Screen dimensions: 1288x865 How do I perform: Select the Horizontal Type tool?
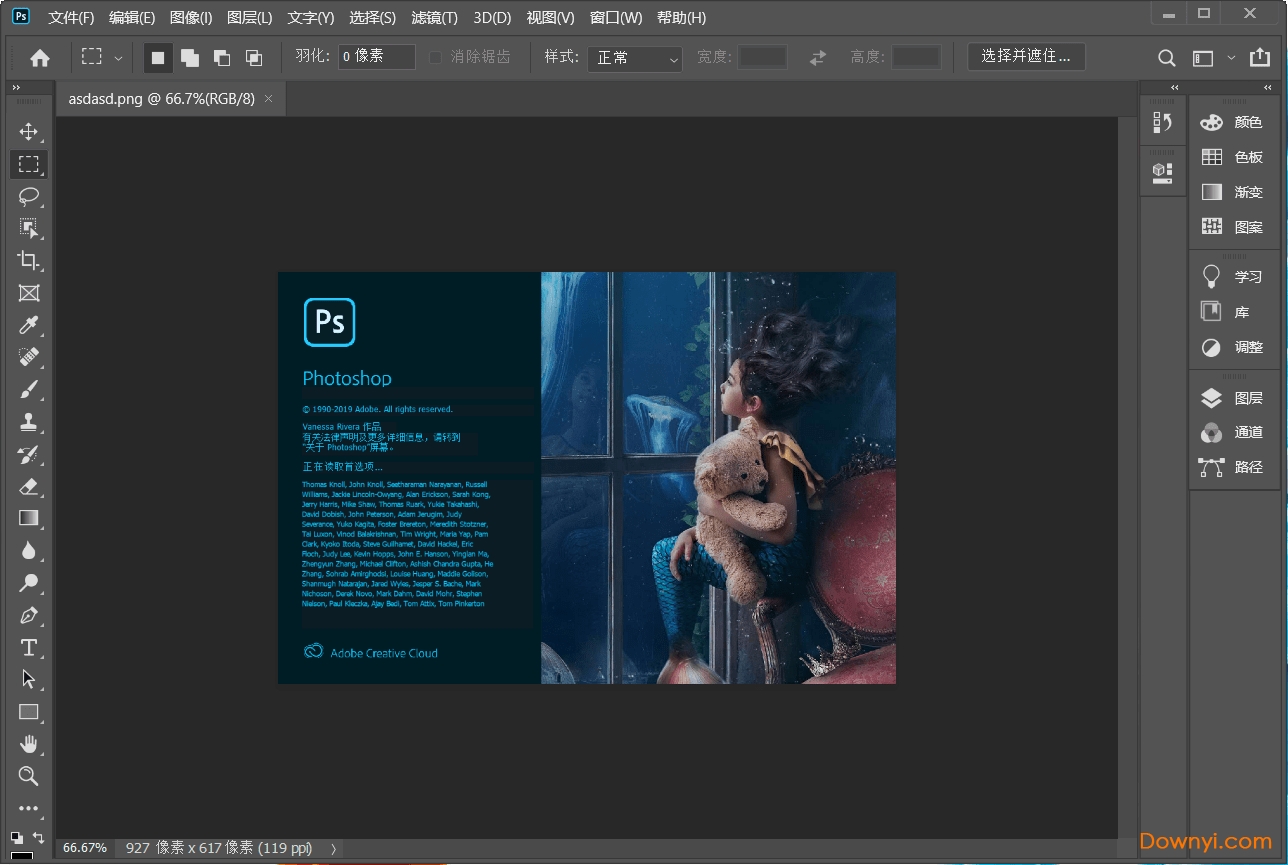29,647
